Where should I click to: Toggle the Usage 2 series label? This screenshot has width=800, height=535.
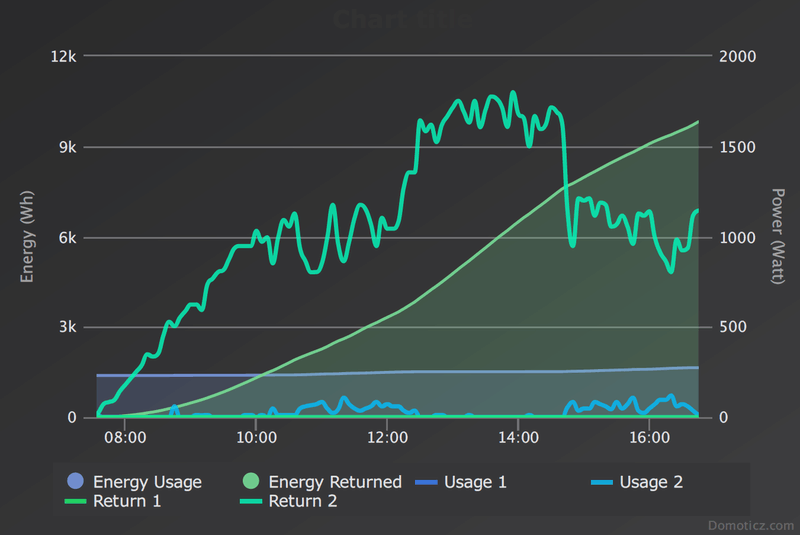pyautogui.click(x=651, y=482)
